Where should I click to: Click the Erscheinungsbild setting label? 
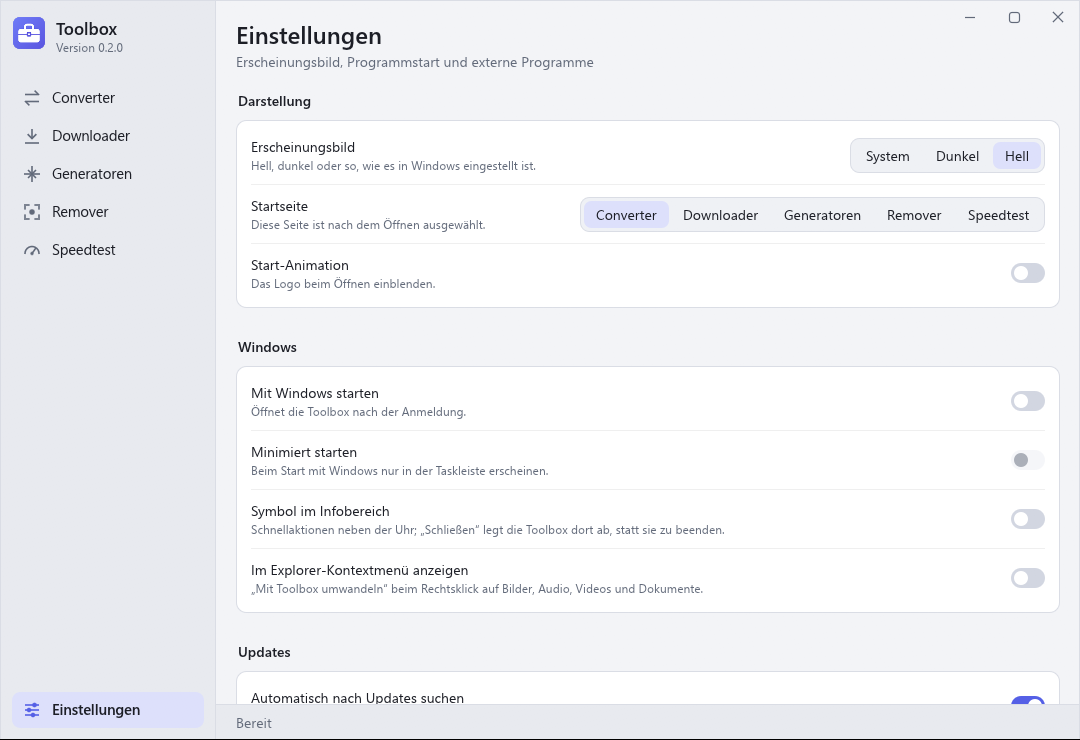[x=303, y=147]
